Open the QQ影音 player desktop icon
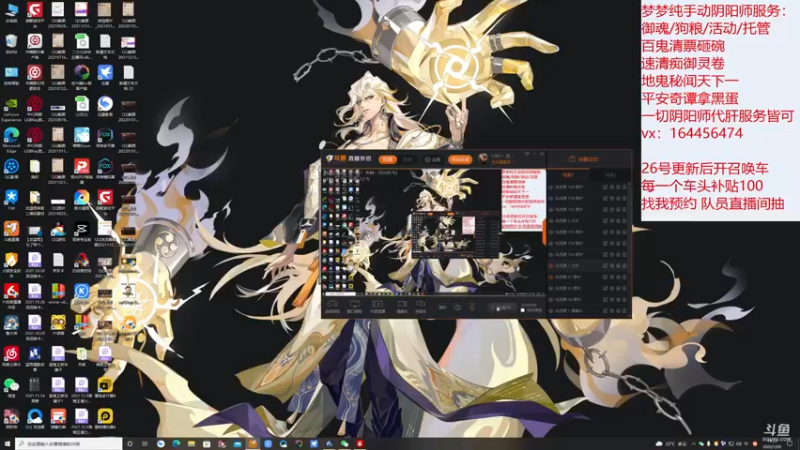The width and height of the screenshot is (800, 450). 11,169
